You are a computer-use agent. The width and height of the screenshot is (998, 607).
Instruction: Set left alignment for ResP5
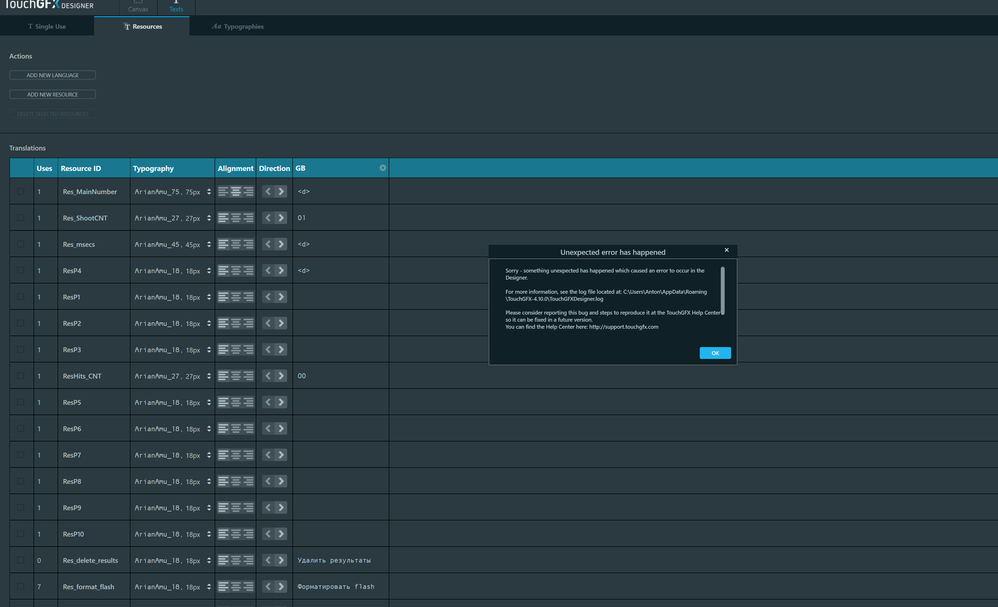223,402
